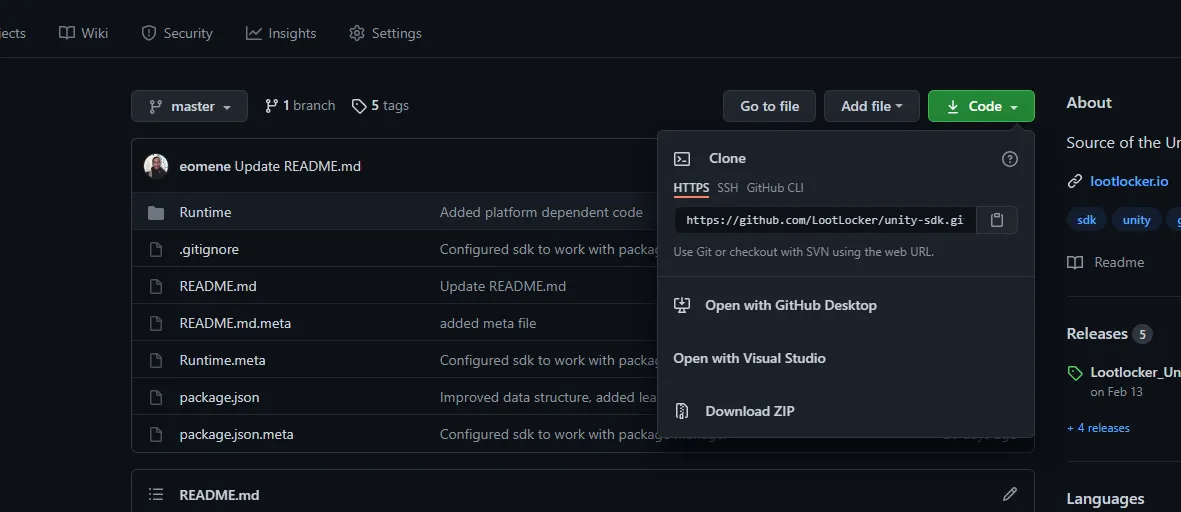Image resolution: width=1181 pixels, height=512 pixels.
Task: Click the tag icon next to 5 tags
Action: tap(359, 106)
